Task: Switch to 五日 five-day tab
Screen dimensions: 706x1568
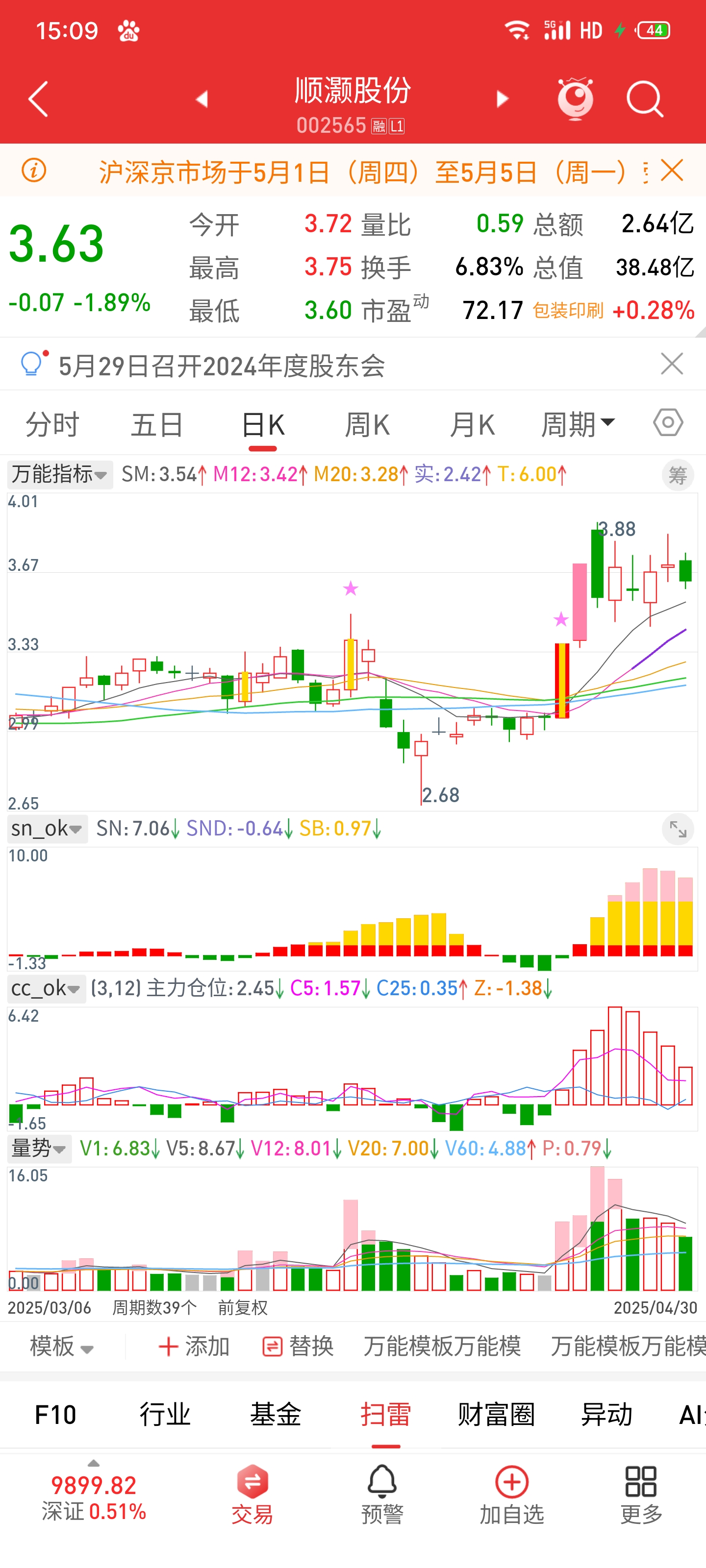Action: tap(157, 424)
